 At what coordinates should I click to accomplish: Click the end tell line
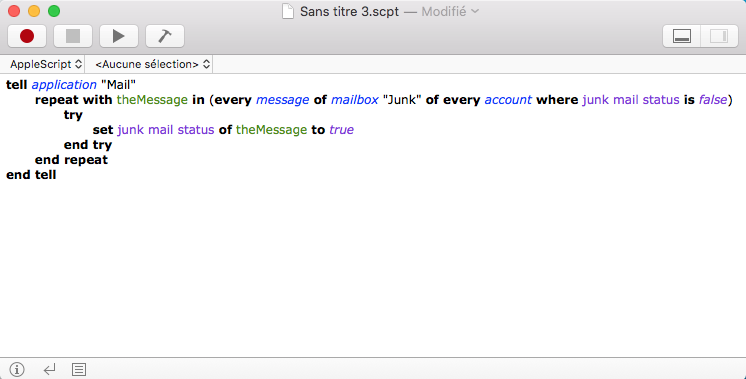31,175
